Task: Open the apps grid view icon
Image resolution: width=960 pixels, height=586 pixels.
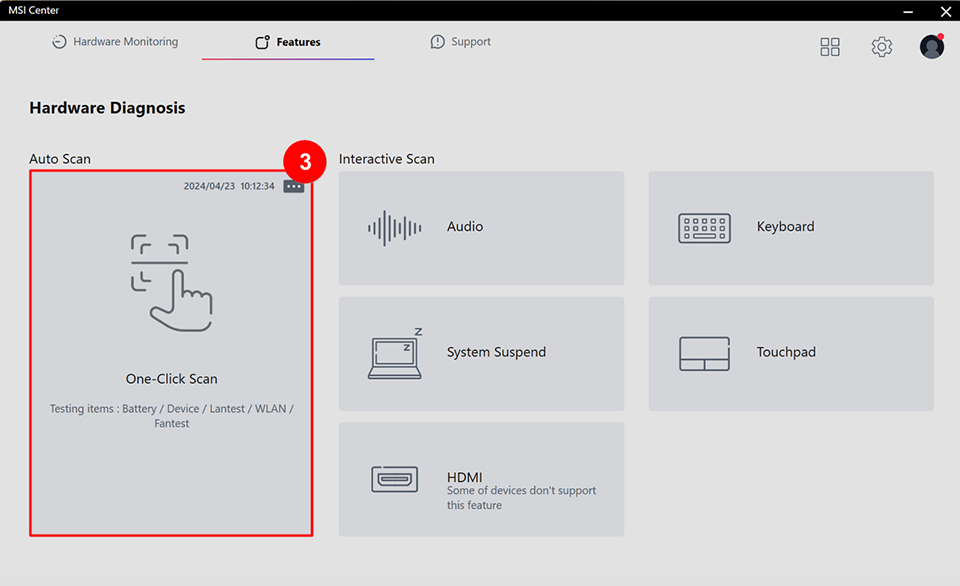Action: [x=830, y=47]
